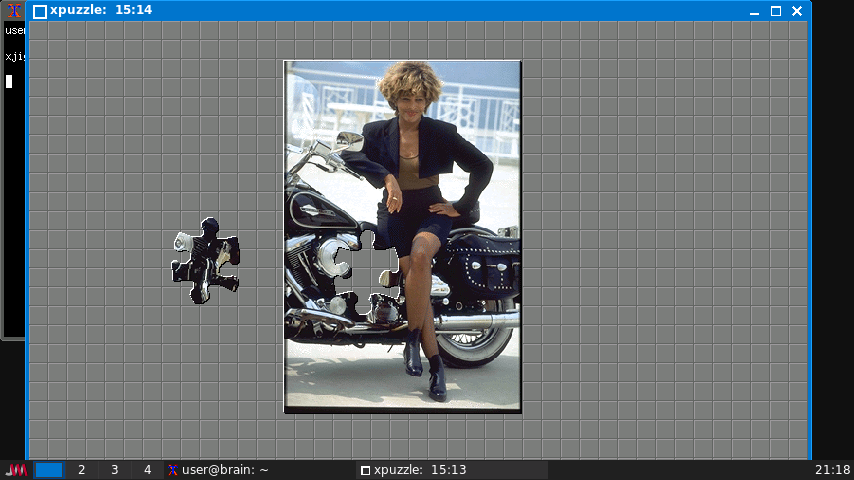
Task: Click the terminal window's X icon
Action: pyautogui.click(x=15, y=11)
